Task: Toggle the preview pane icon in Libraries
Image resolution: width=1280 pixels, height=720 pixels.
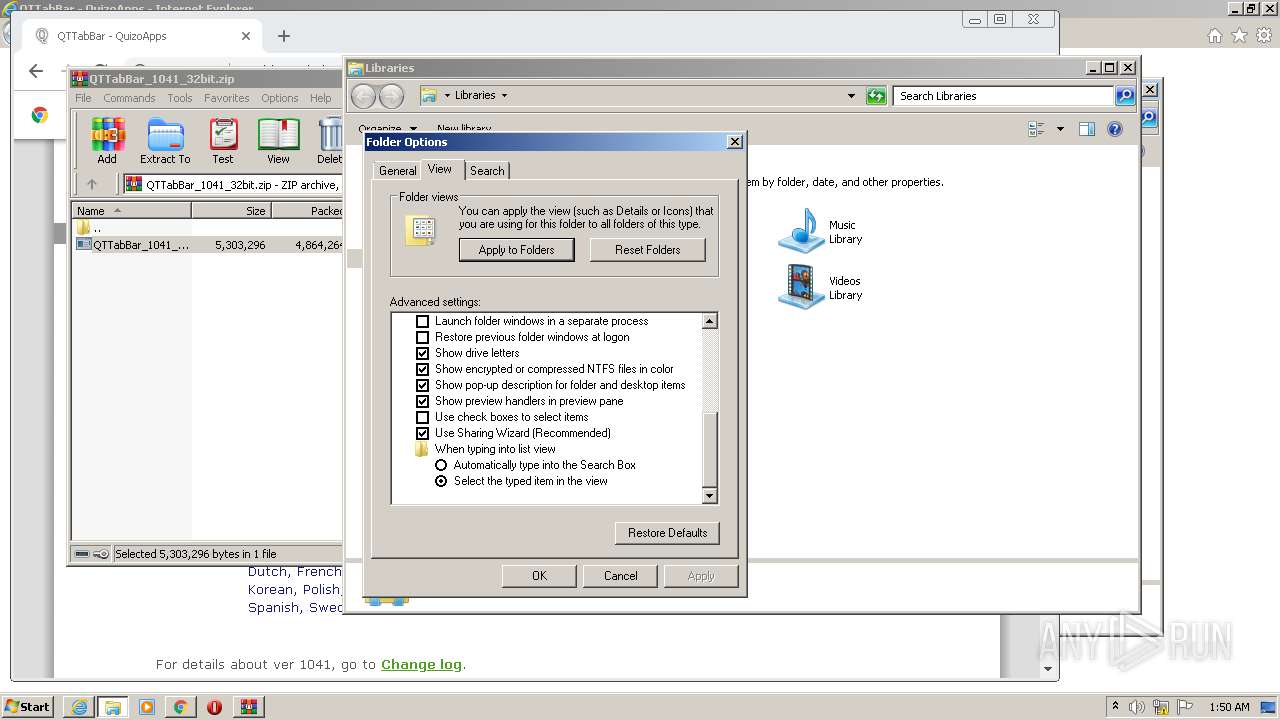Action: point(1087,129)
